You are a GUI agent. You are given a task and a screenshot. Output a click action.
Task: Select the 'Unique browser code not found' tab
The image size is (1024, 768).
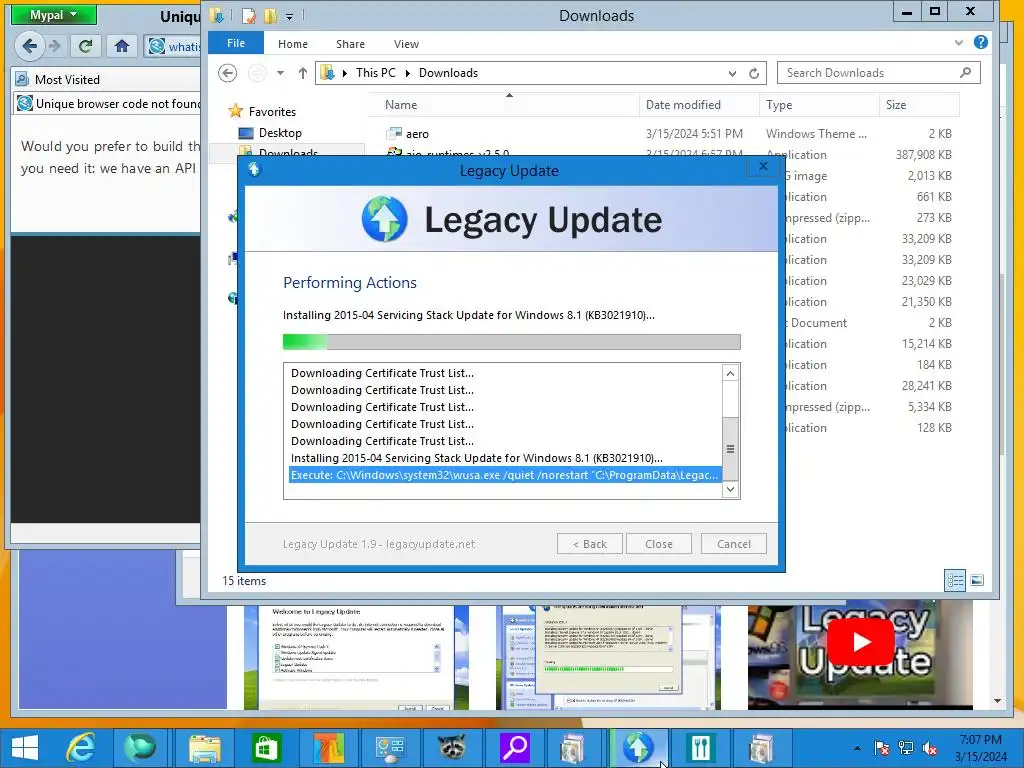(108, 104)
